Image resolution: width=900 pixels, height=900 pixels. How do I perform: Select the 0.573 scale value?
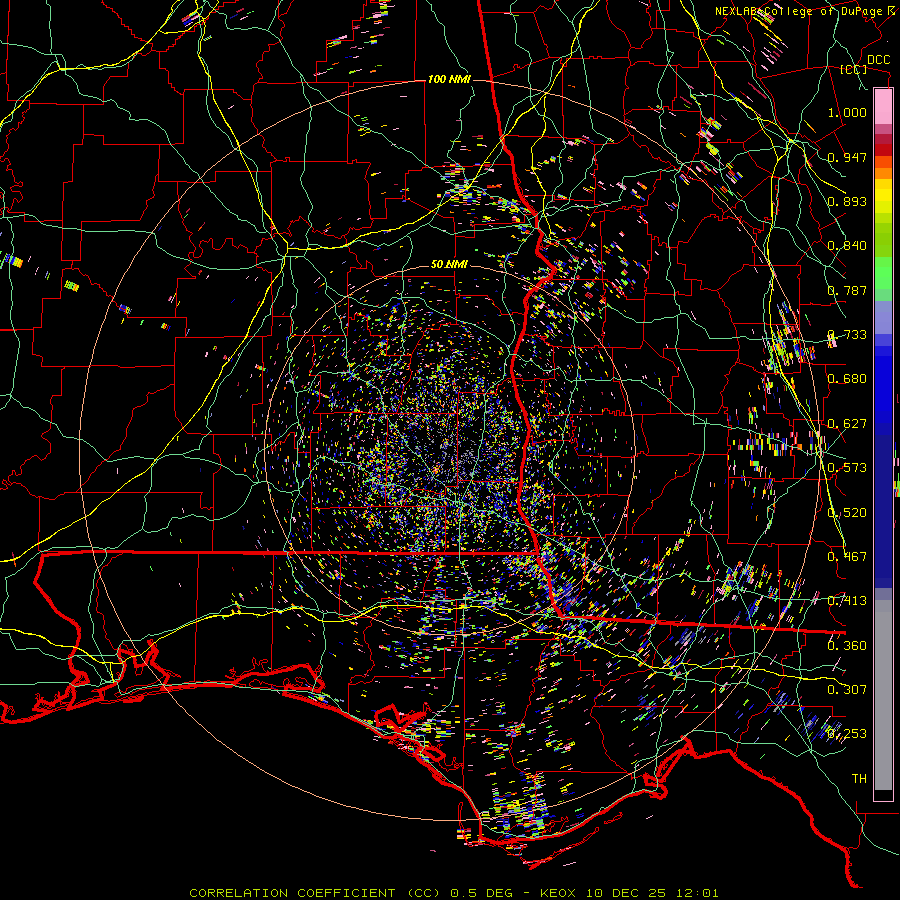click(847, 468)
